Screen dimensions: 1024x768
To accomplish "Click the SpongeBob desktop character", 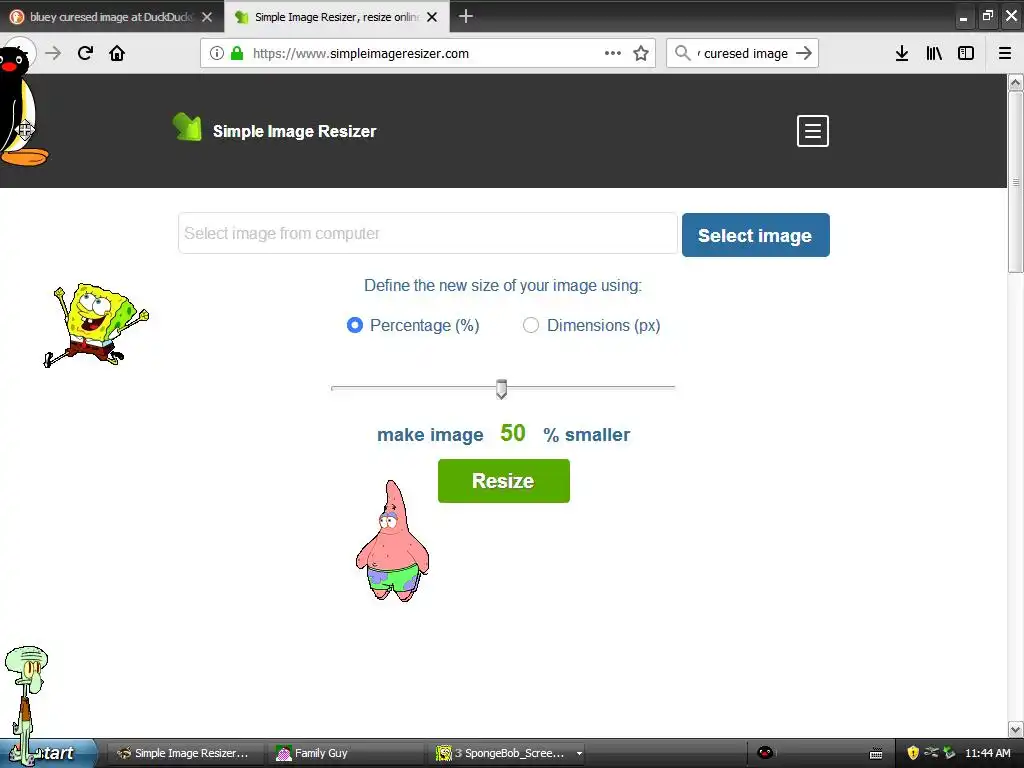I will click(x=96, y=325).
